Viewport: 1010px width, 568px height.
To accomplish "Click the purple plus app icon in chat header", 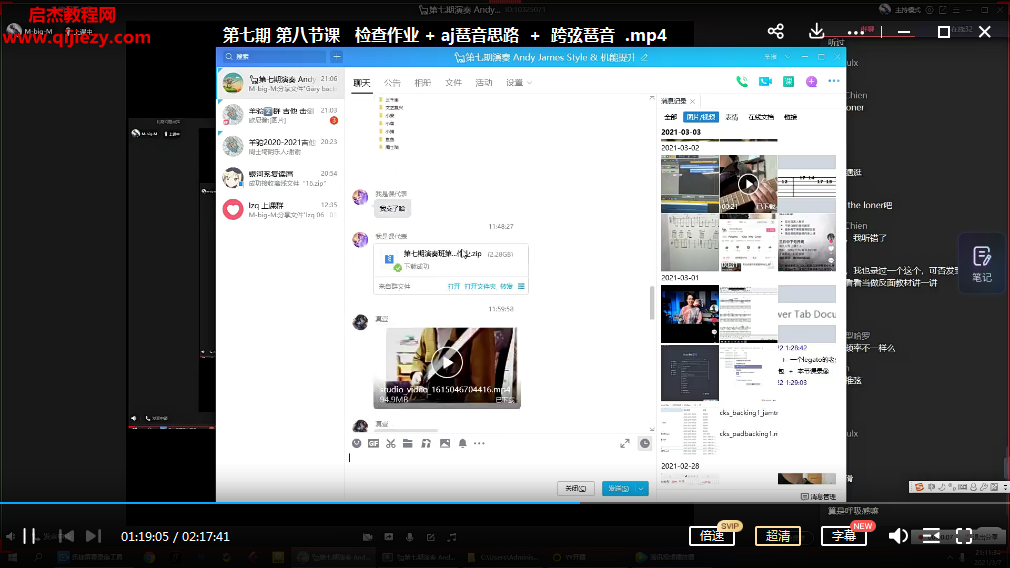I will pyautogui.click(x=812, y=81).
